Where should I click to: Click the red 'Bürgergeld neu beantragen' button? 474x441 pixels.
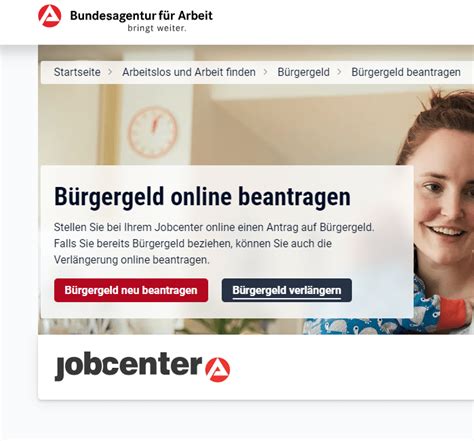(131, 290)
